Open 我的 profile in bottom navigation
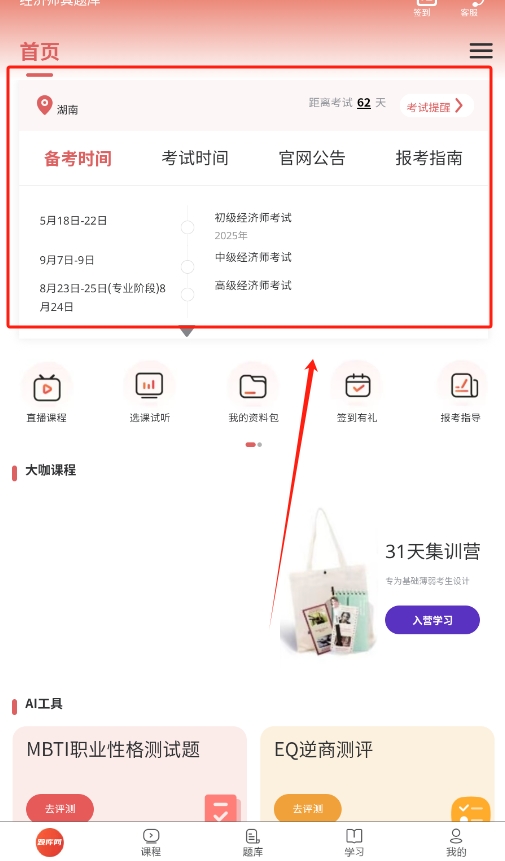Viewport: 505px width, 861px height. click(x=456, y=842)
